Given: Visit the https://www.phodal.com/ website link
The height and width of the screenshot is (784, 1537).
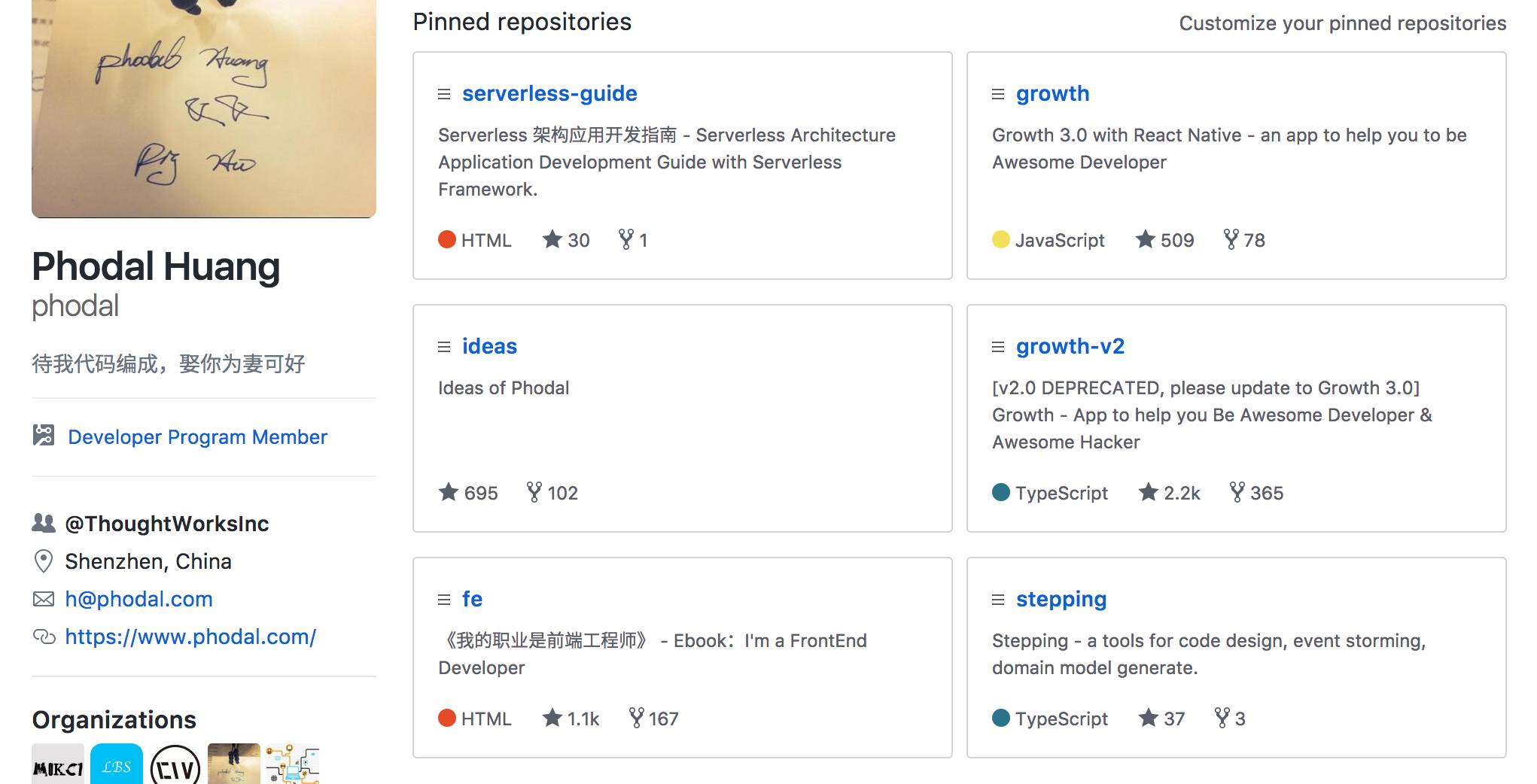Looking at the screenshot, I should tap(190, 637).
